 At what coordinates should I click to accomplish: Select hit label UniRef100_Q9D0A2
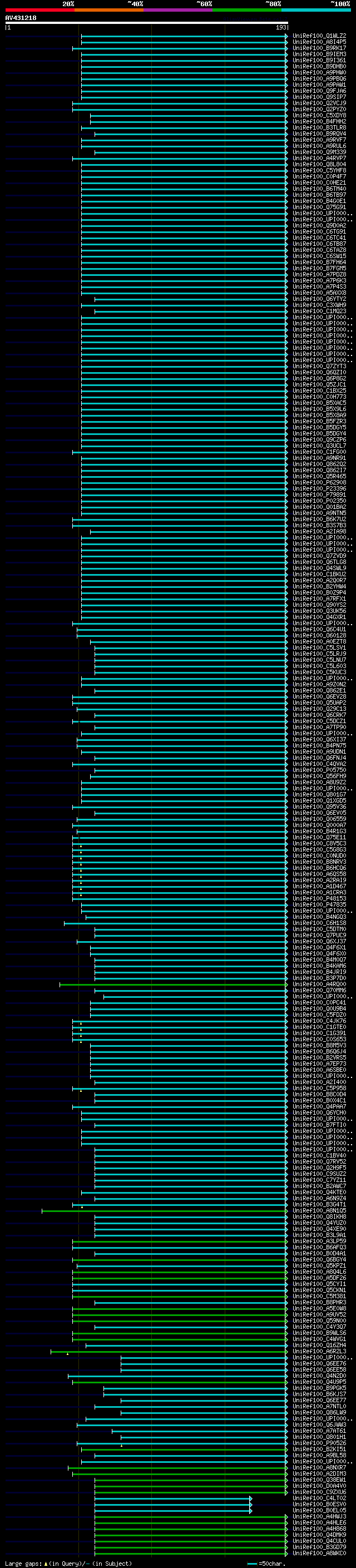click(x=319, y=226)
